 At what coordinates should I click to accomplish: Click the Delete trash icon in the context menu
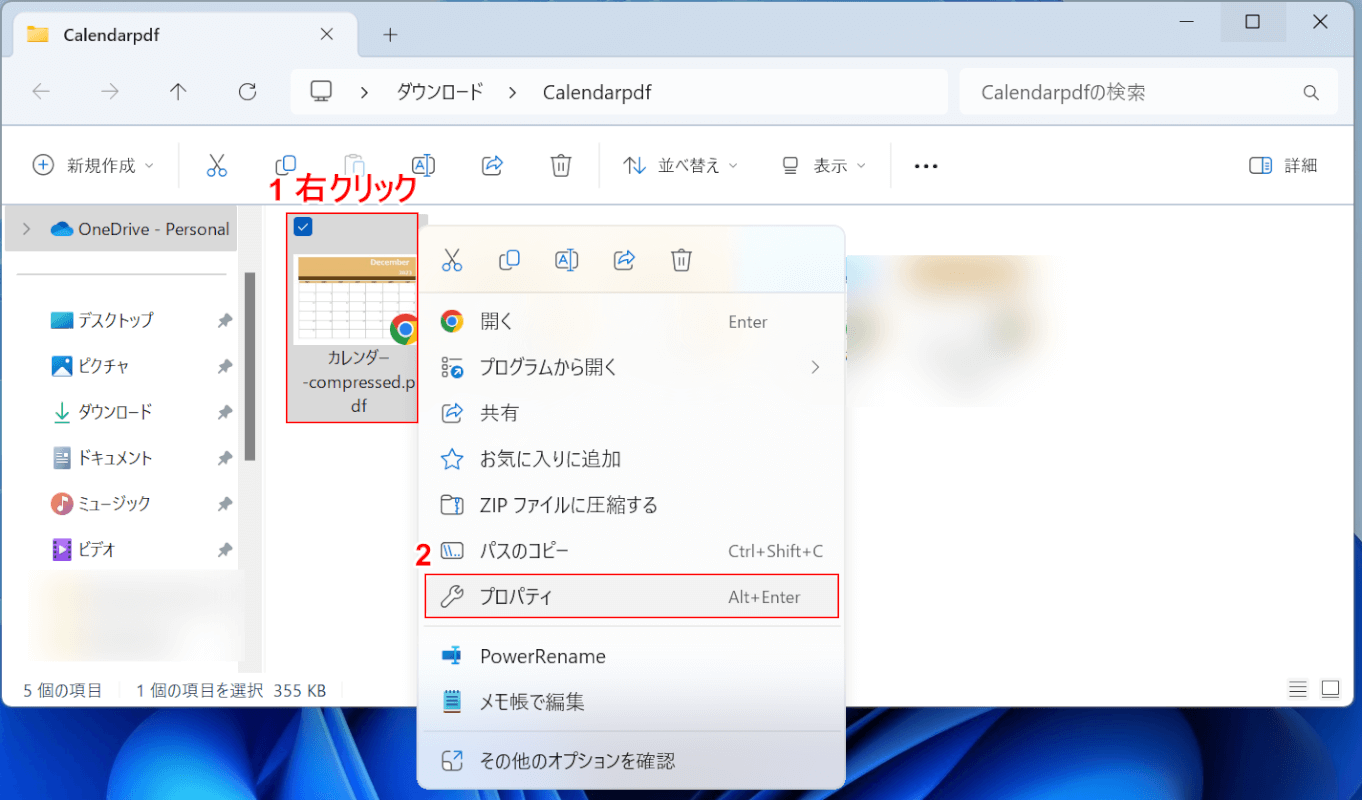point(681,260)
